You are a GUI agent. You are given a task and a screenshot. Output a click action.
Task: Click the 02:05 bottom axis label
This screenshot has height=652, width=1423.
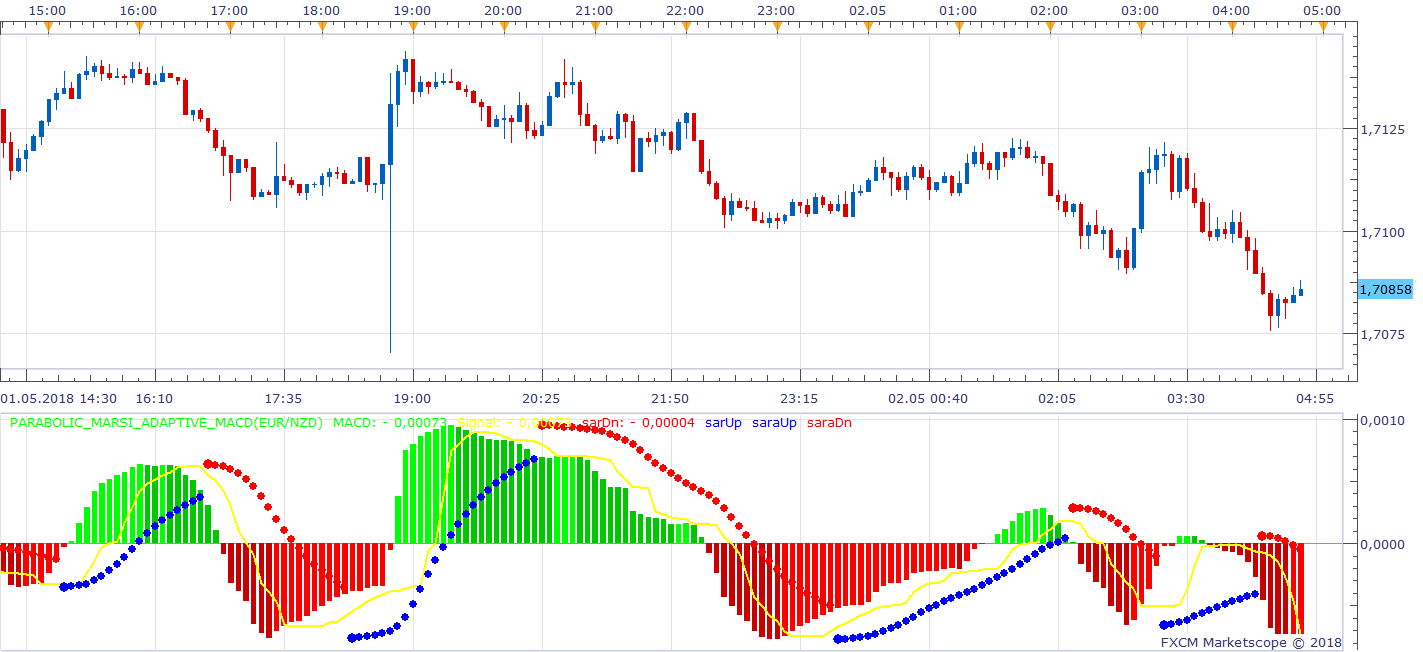pos(1056,398)
